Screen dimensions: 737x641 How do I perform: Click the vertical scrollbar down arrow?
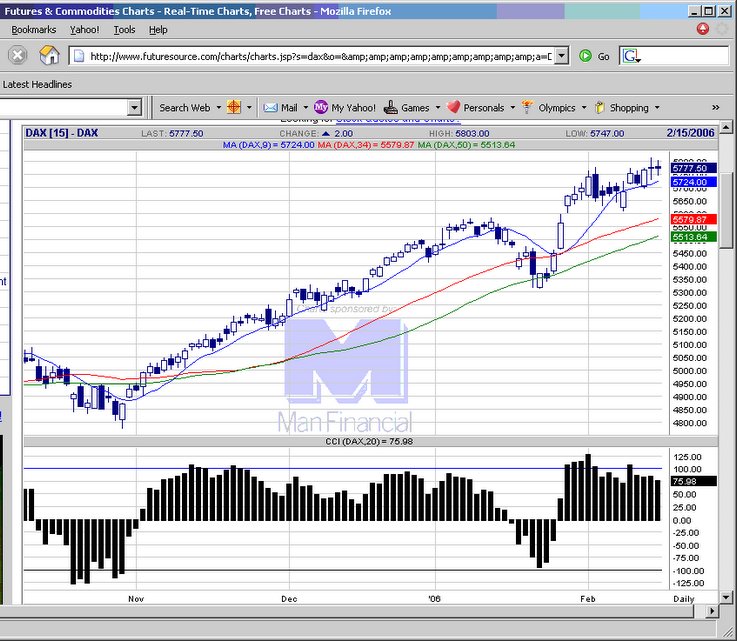[726, 597]
